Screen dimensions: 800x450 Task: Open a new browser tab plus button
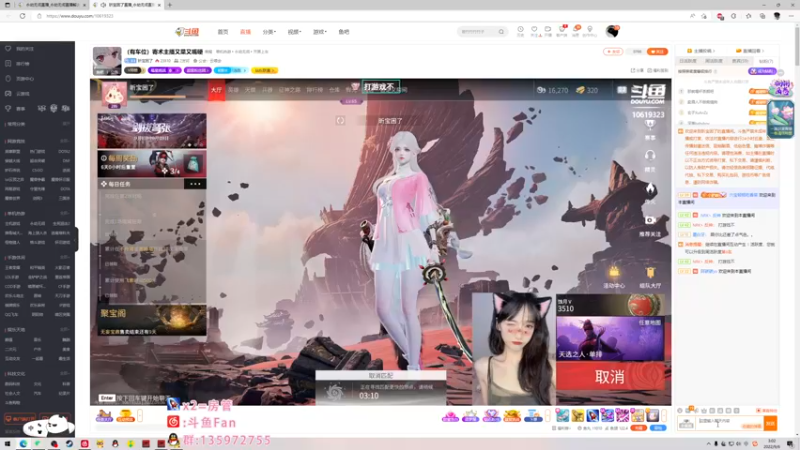click(x=170, y=5)
